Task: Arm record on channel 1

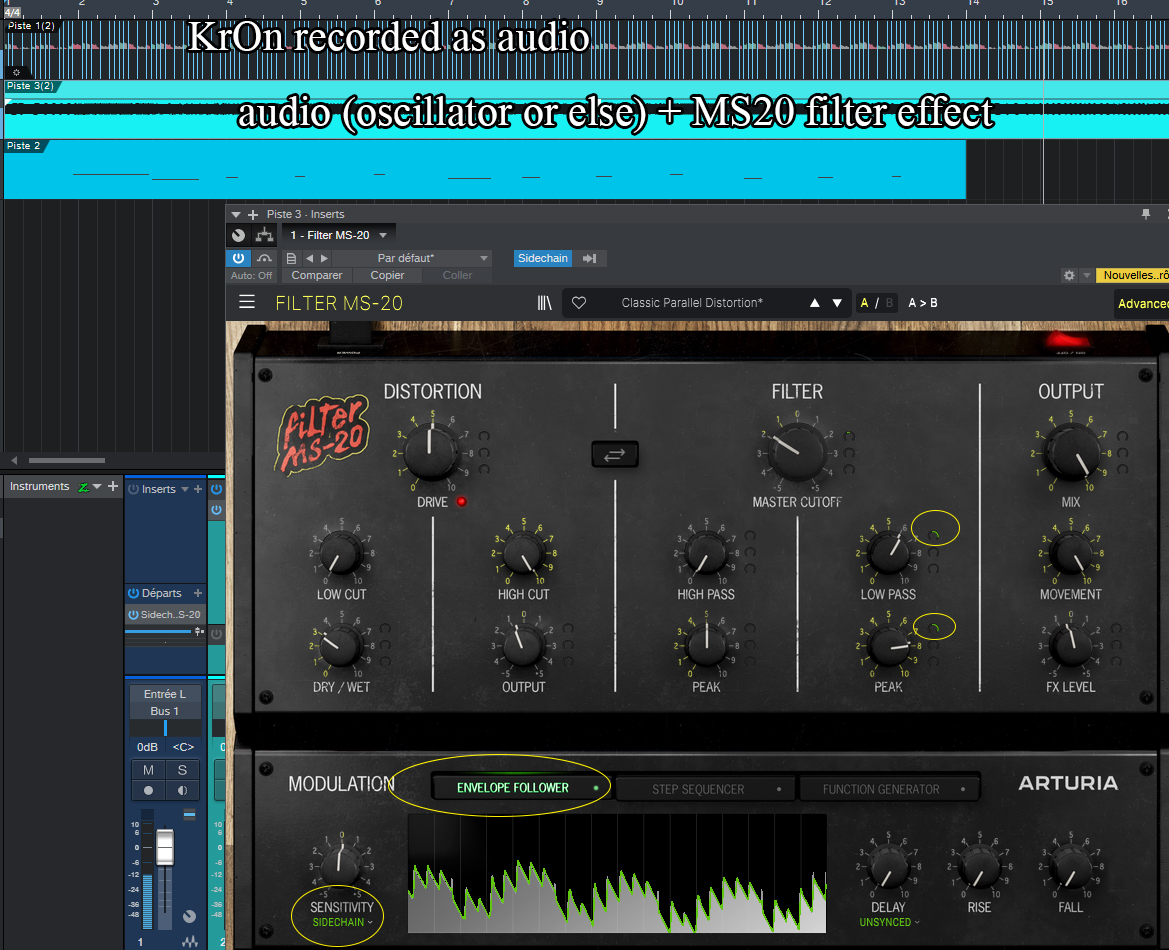Action: [148, 790]
